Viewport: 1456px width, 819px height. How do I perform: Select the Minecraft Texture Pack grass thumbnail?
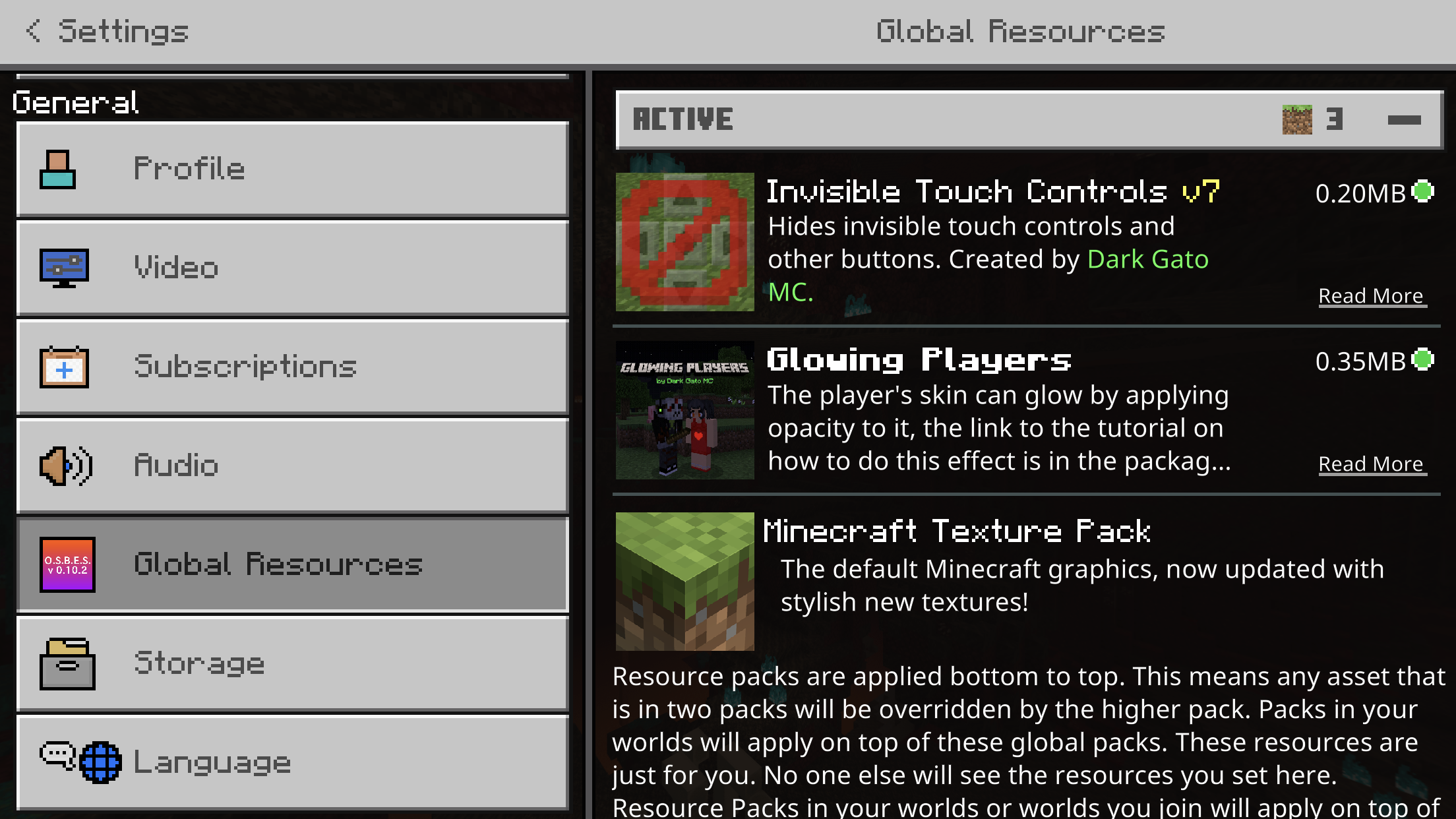(x=684, y=582)
